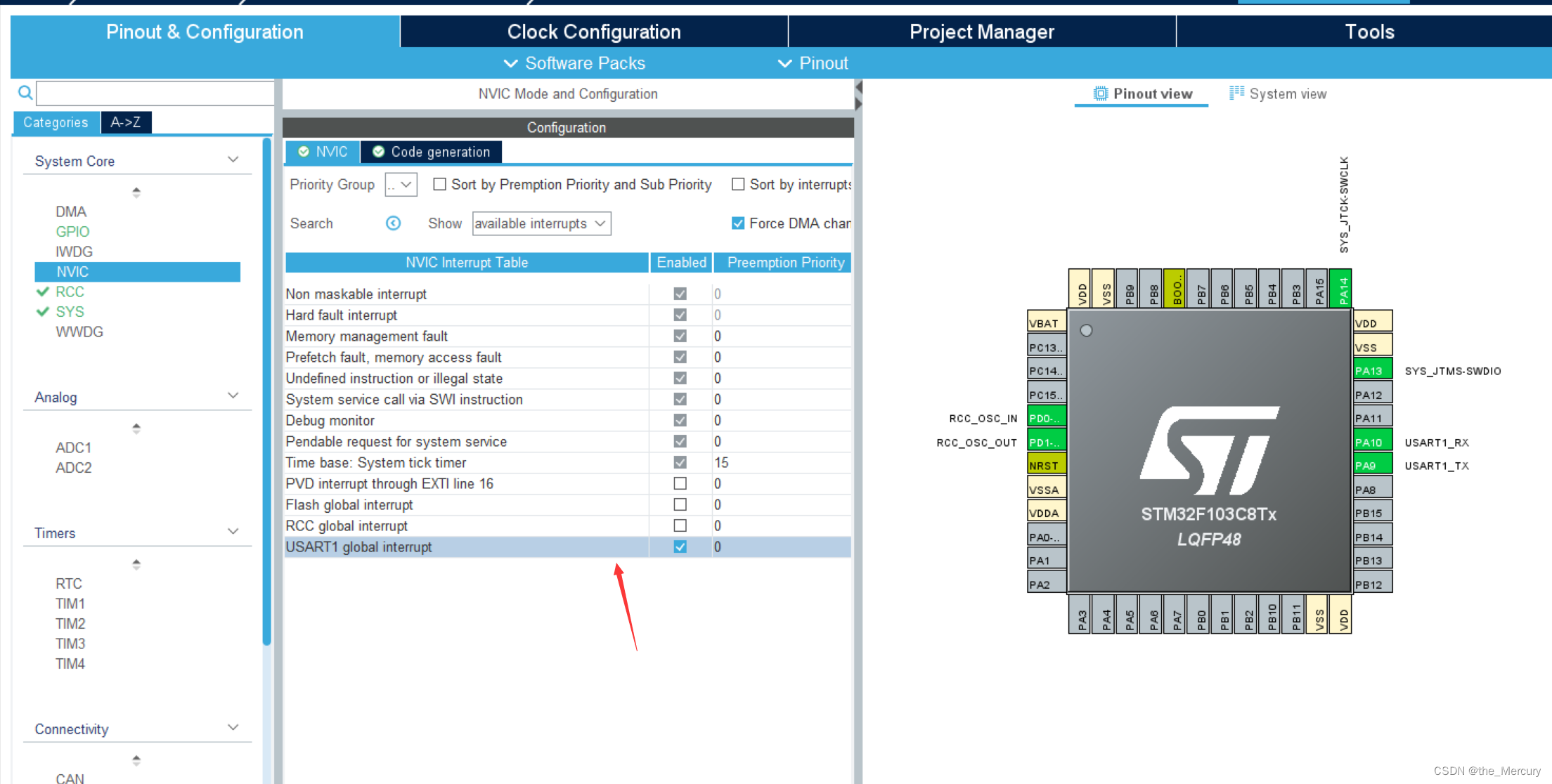The width and height of the screenshot is (1552, 784).
Task: Open the Show available interrupts dropdown
Action: click(x=541, y=223)
